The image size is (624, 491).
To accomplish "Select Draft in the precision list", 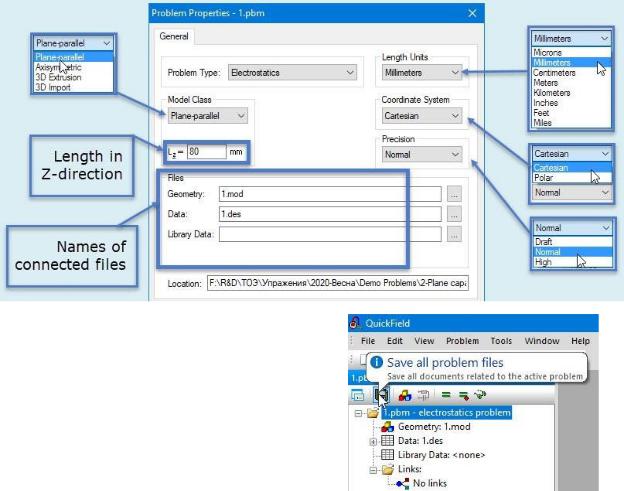I will pyautogui.click(x=573, y=242).
